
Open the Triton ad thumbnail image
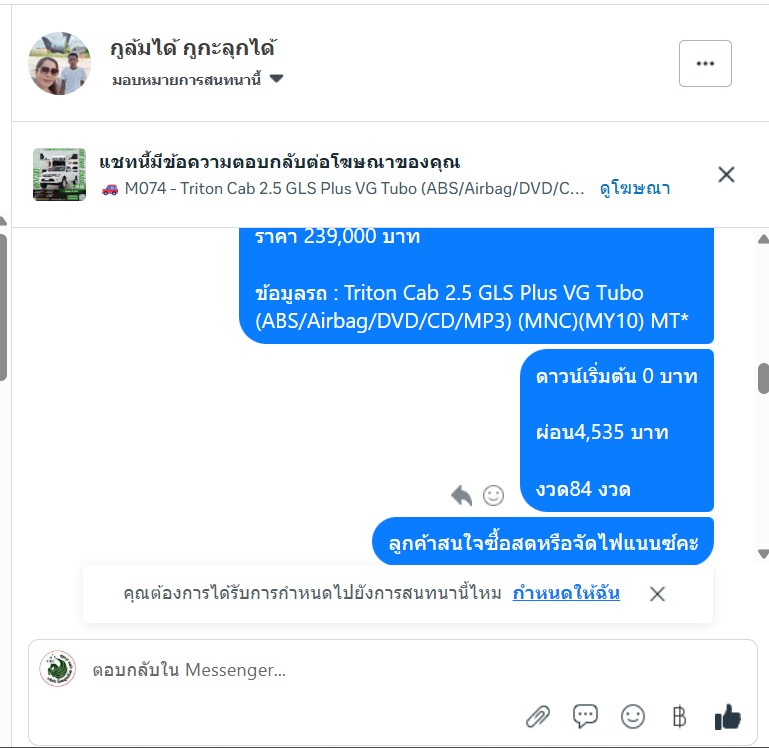point(59,175)
